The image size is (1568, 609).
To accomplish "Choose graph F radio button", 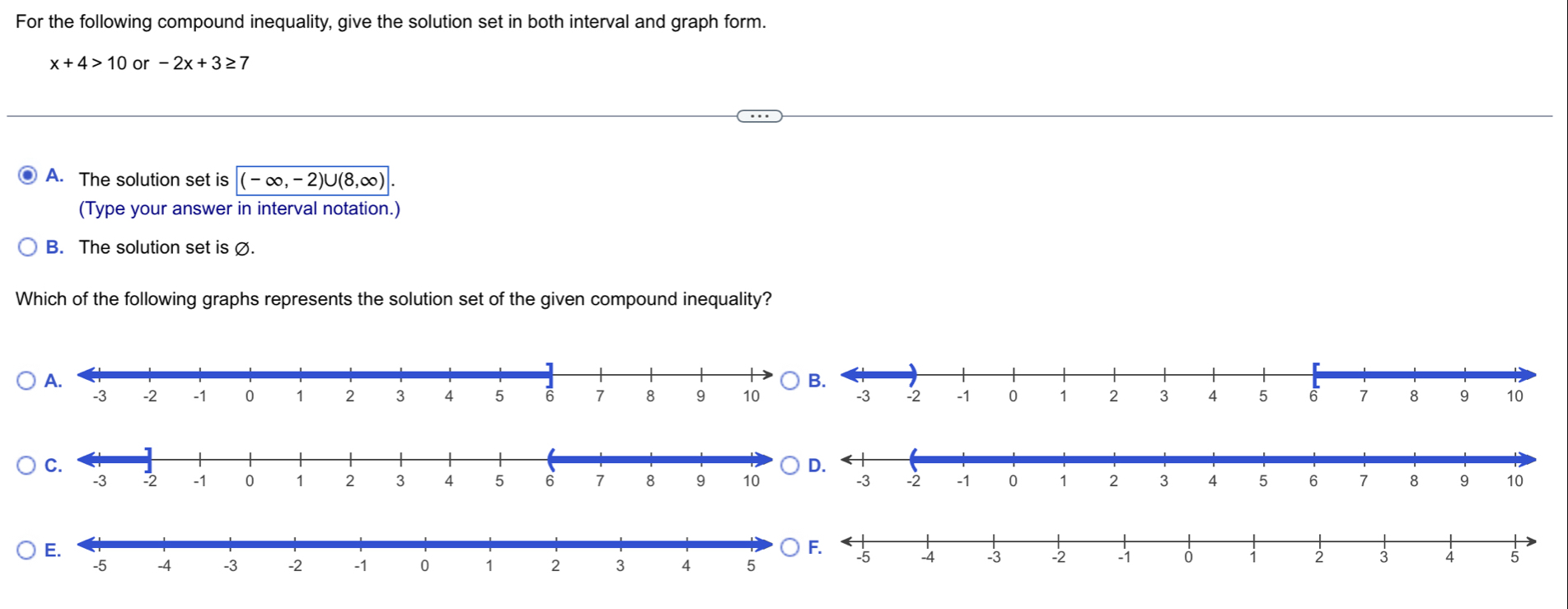I will (x=790, y=547).
